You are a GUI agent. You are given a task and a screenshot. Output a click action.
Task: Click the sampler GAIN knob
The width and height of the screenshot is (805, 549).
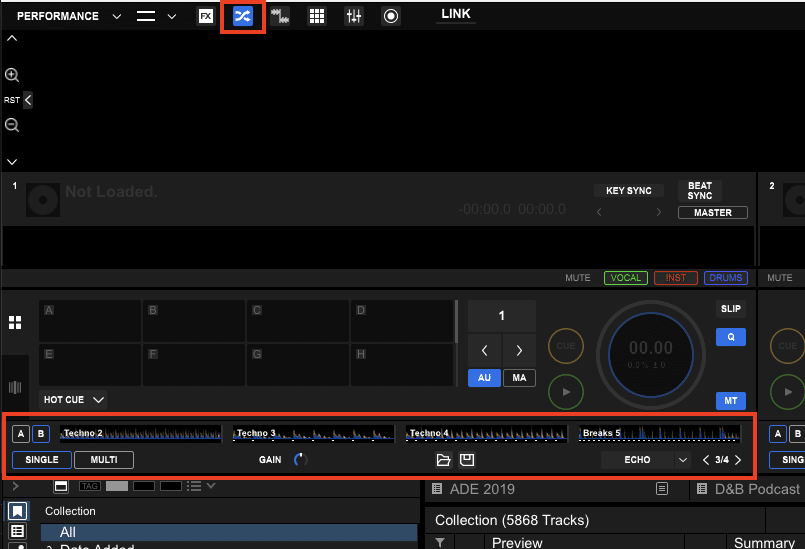pos(300,460)
